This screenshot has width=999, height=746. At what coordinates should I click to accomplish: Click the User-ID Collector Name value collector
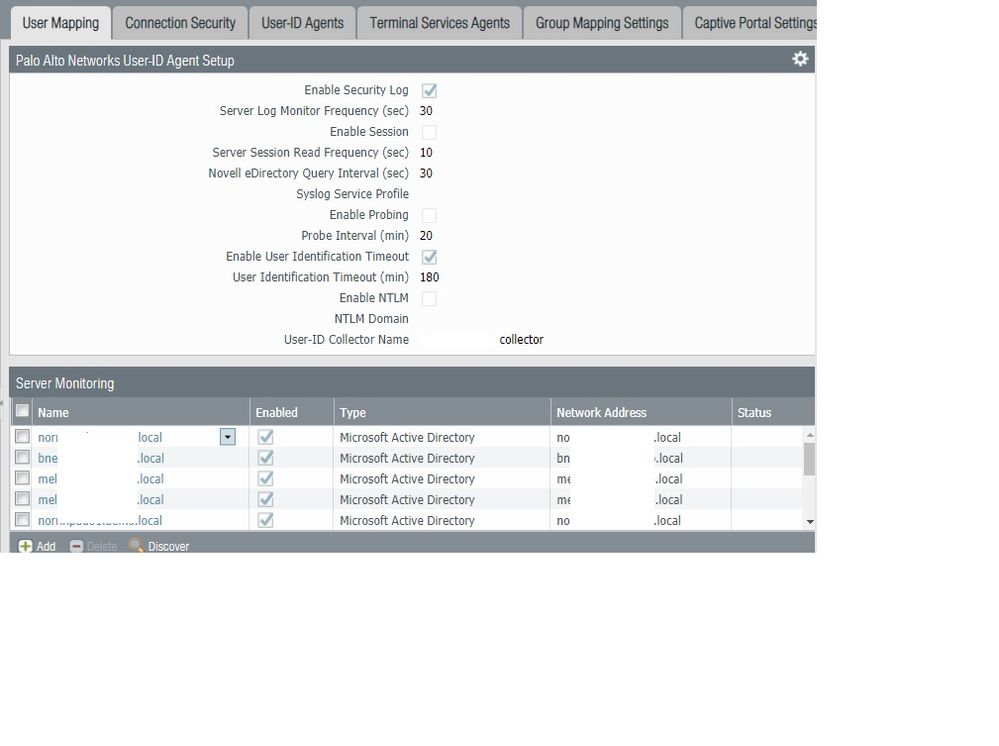pos(521,340)
